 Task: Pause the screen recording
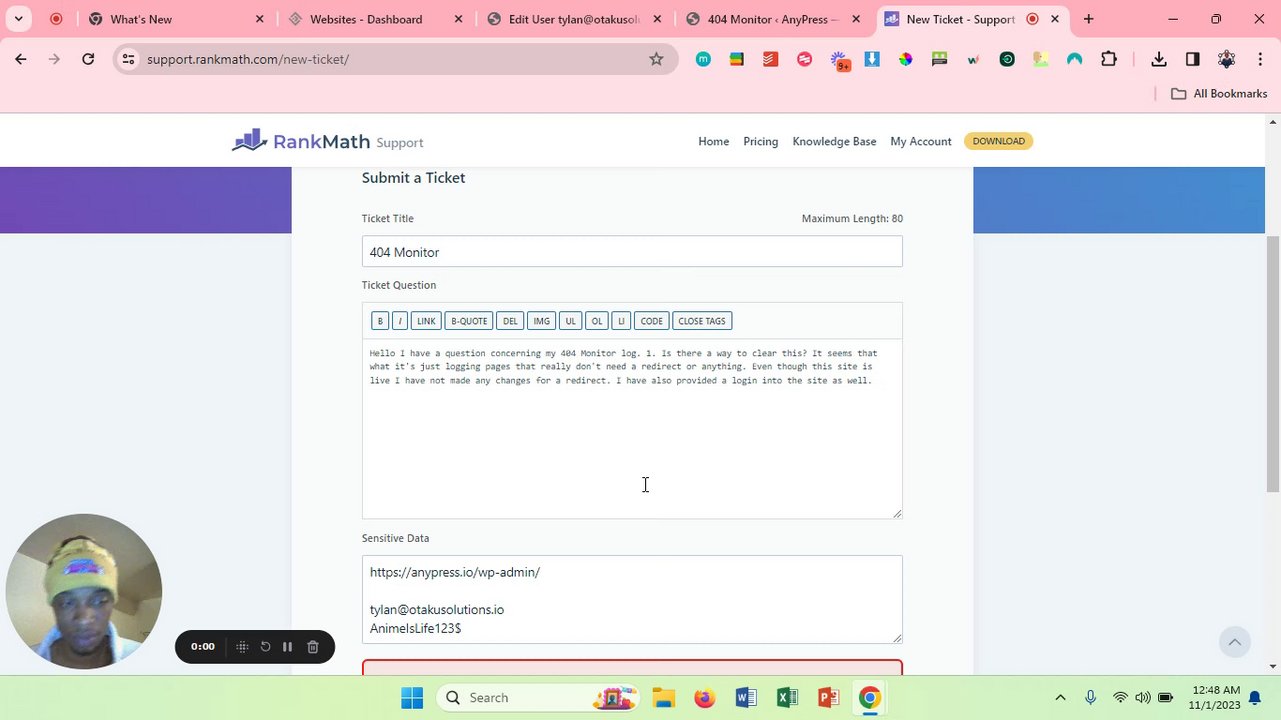click(x=287, y=647)
